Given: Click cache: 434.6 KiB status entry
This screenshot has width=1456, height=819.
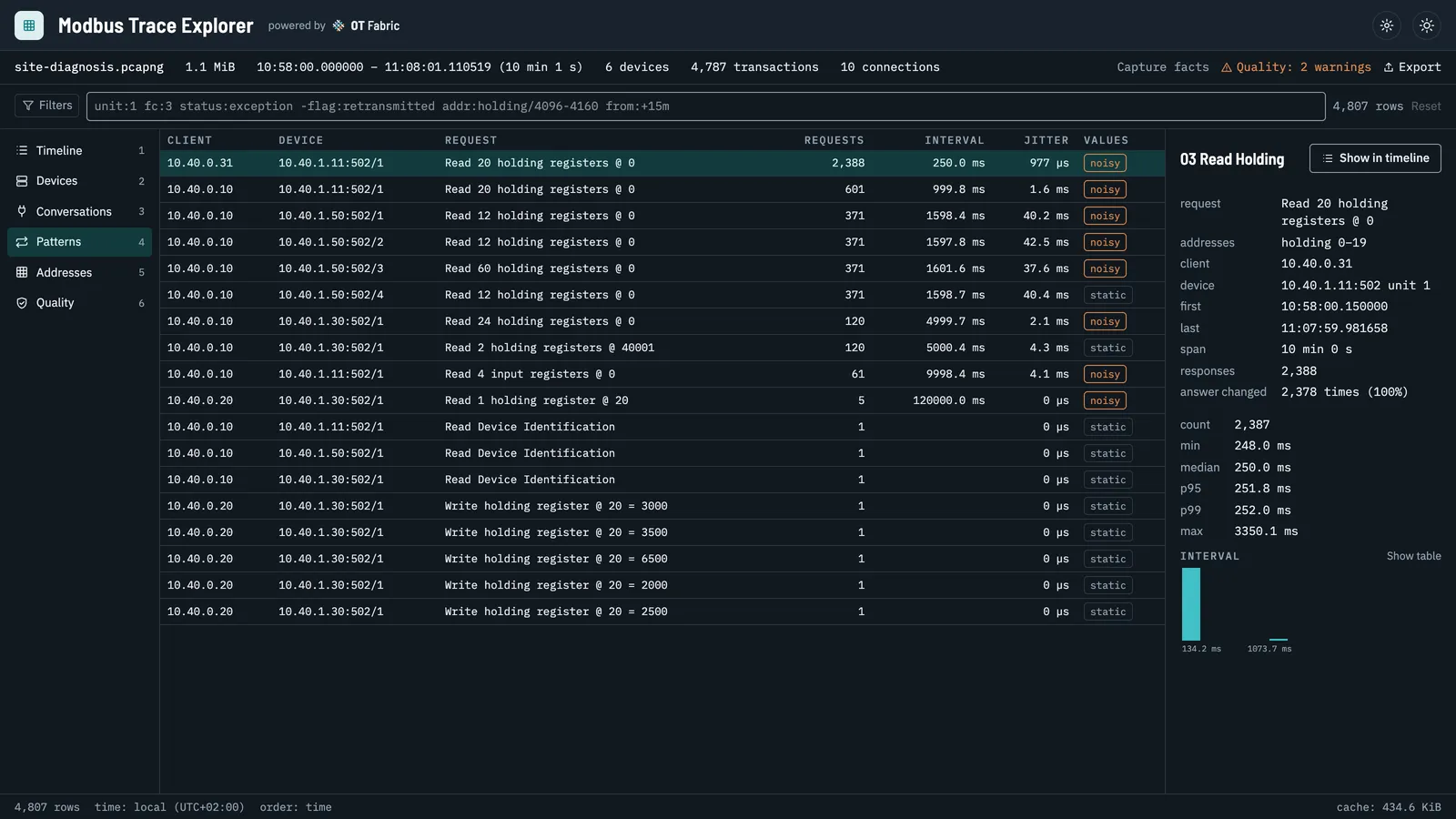Looking at the screenshot, I should click(x=1389, y=807).
